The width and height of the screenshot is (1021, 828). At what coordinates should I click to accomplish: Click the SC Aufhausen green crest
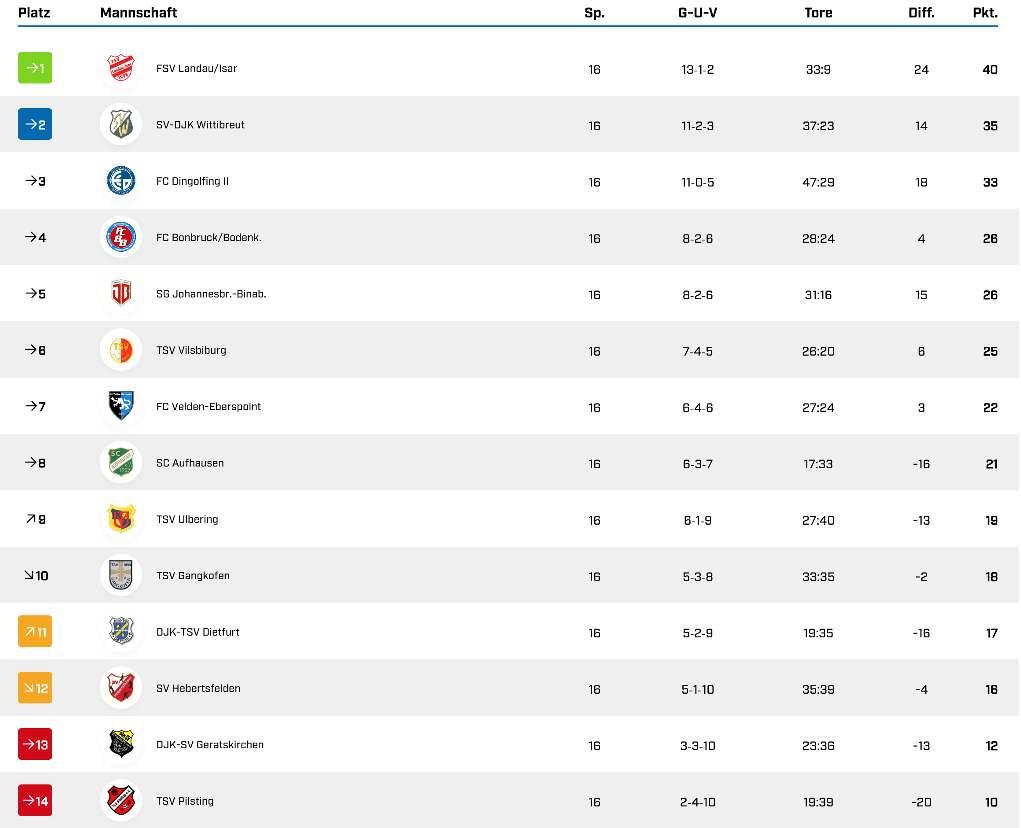121,463
